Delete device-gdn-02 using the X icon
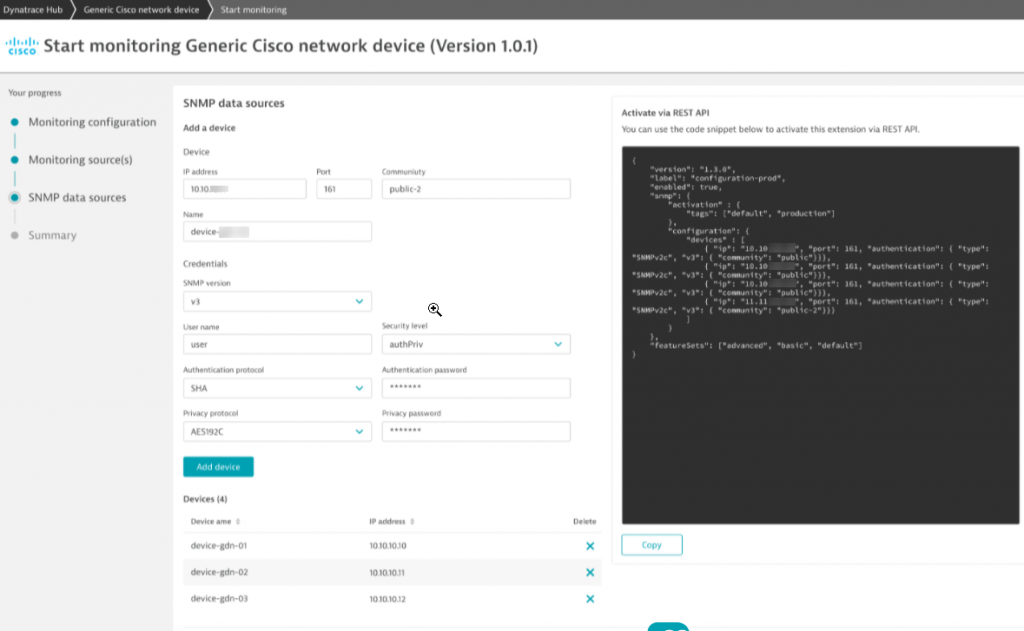 [x=590, y=572]
